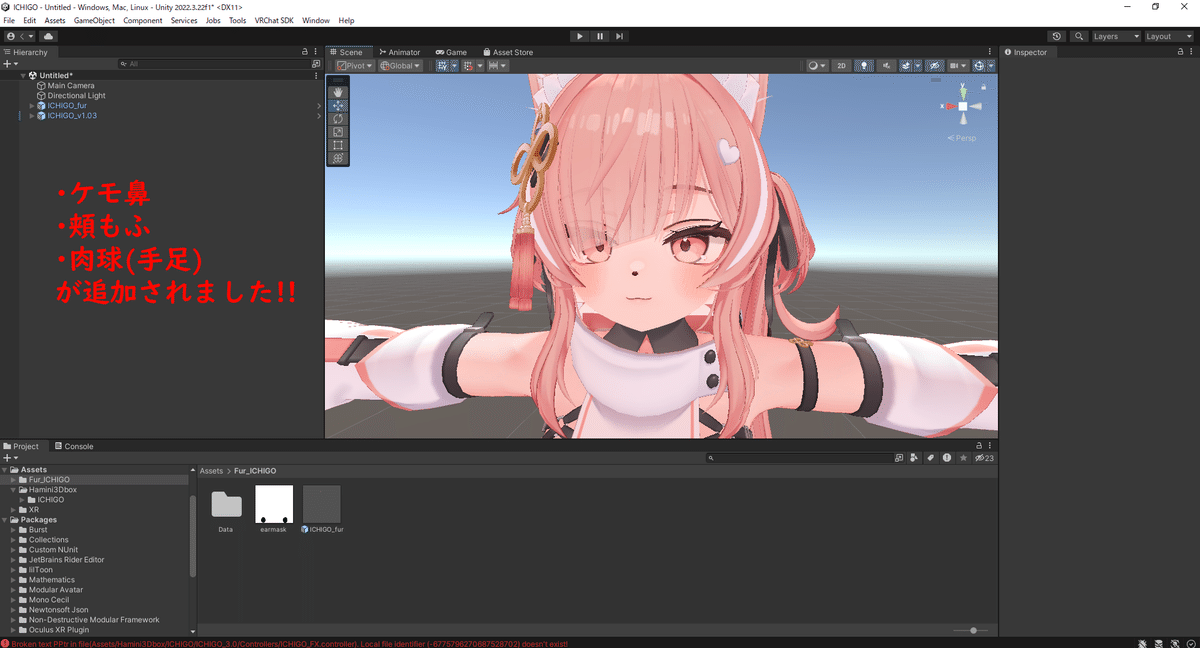1200x648 pixels.
Task: Open the Pivot dropdown
Action: [352, 65]
